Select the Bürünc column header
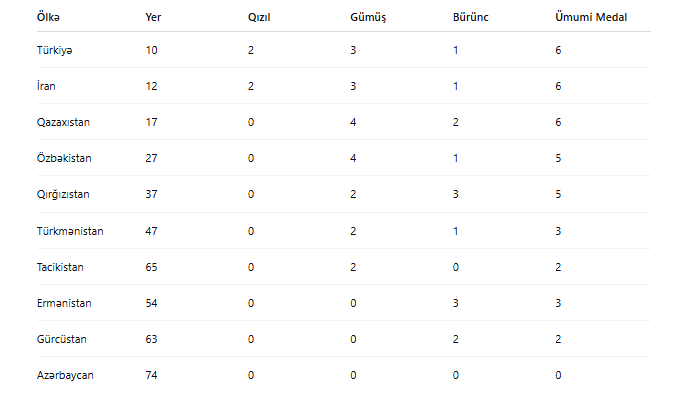This screenshot has width=687, height=405. click(471, 17)
